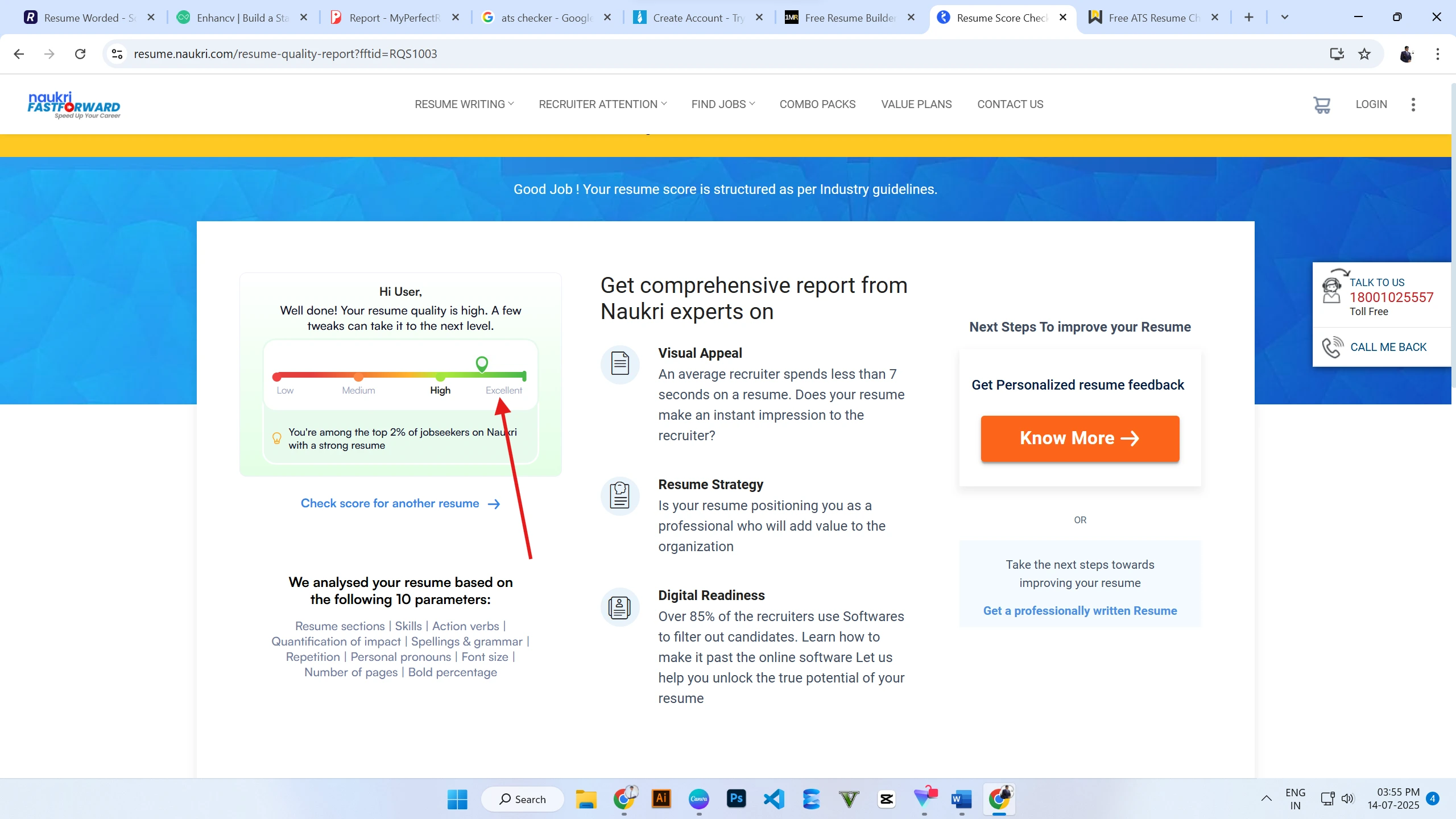Open the site's three-dot more menu
The width and height of the screenshot is (1456, 819).
[x=1413, y=105]
